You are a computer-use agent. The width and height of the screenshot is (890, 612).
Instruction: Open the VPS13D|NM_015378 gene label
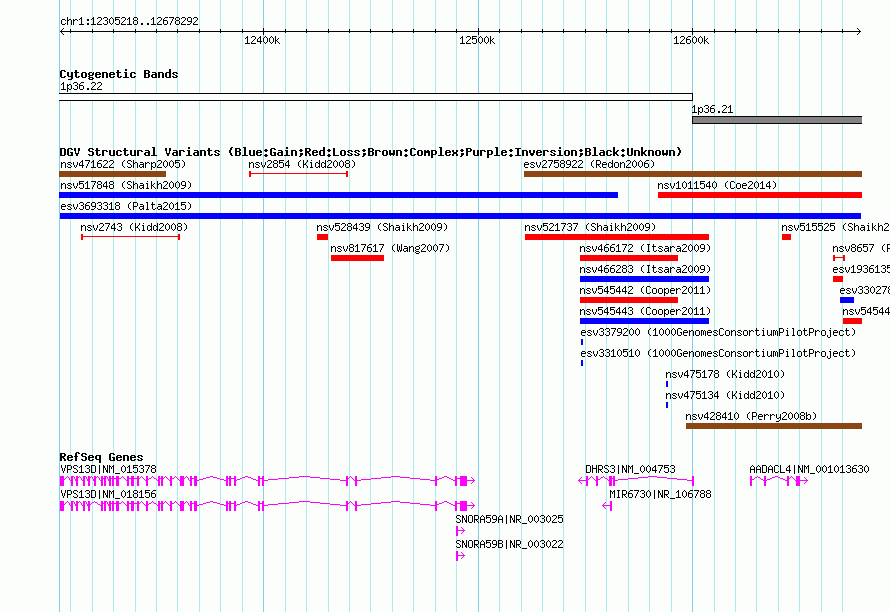pyautogui.click(x=108, y=469)
